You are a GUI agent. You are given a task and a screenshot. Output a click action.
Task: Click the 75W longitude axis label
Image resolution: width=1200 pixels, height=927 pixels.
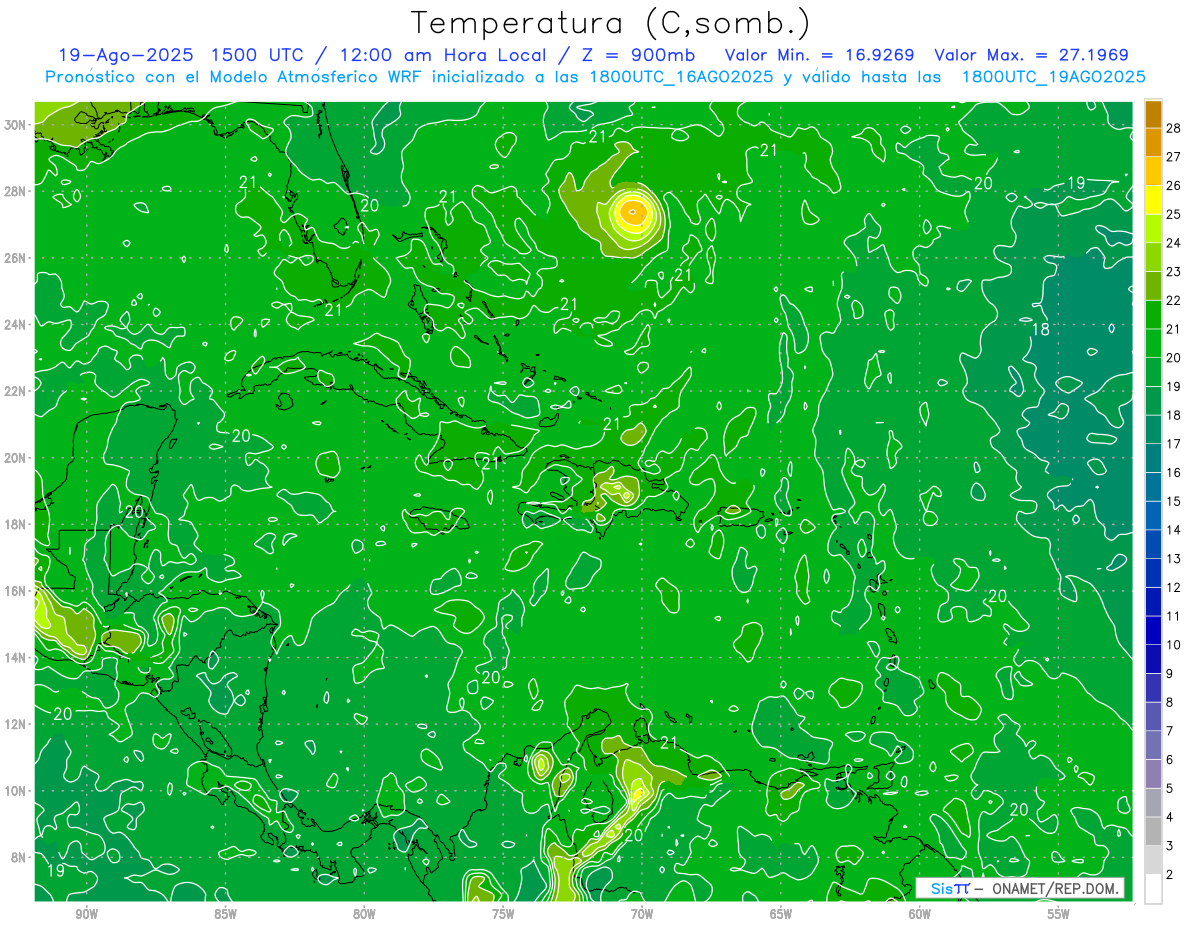click(503, 914)
